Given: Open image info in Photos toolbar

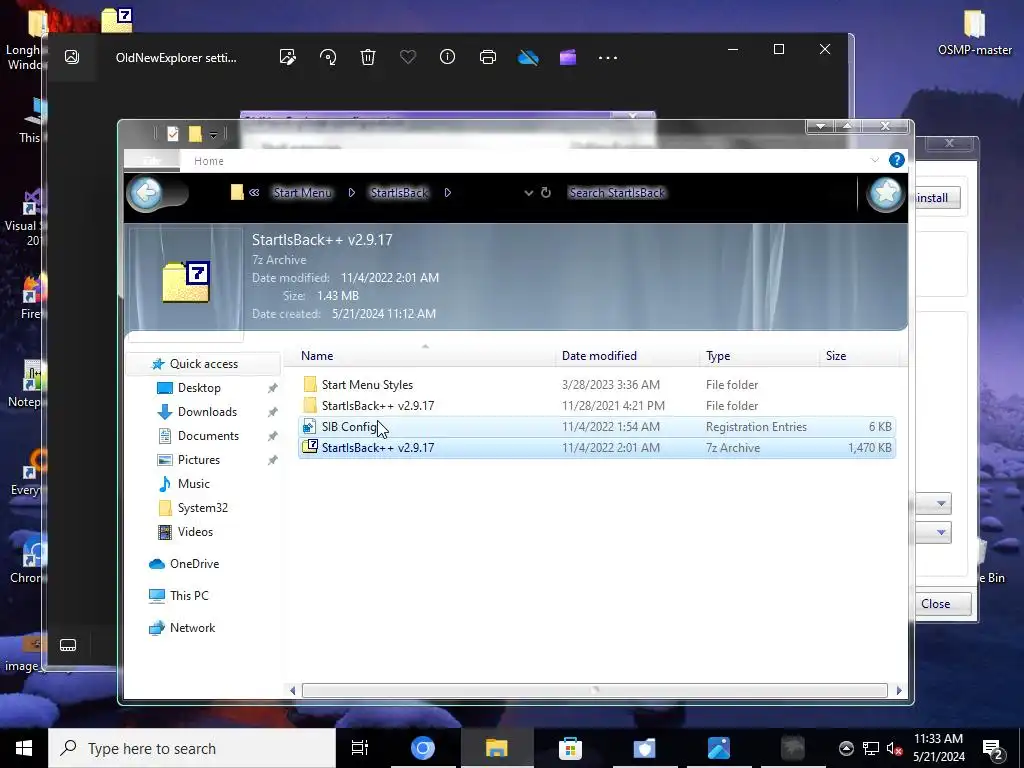Looking at the screenshot, I should point(447,57).
